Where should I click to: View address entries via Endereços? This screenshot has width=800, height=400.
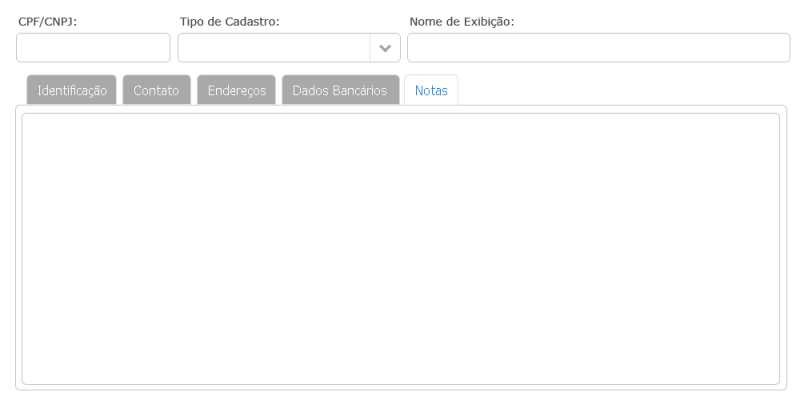(236, 90)
